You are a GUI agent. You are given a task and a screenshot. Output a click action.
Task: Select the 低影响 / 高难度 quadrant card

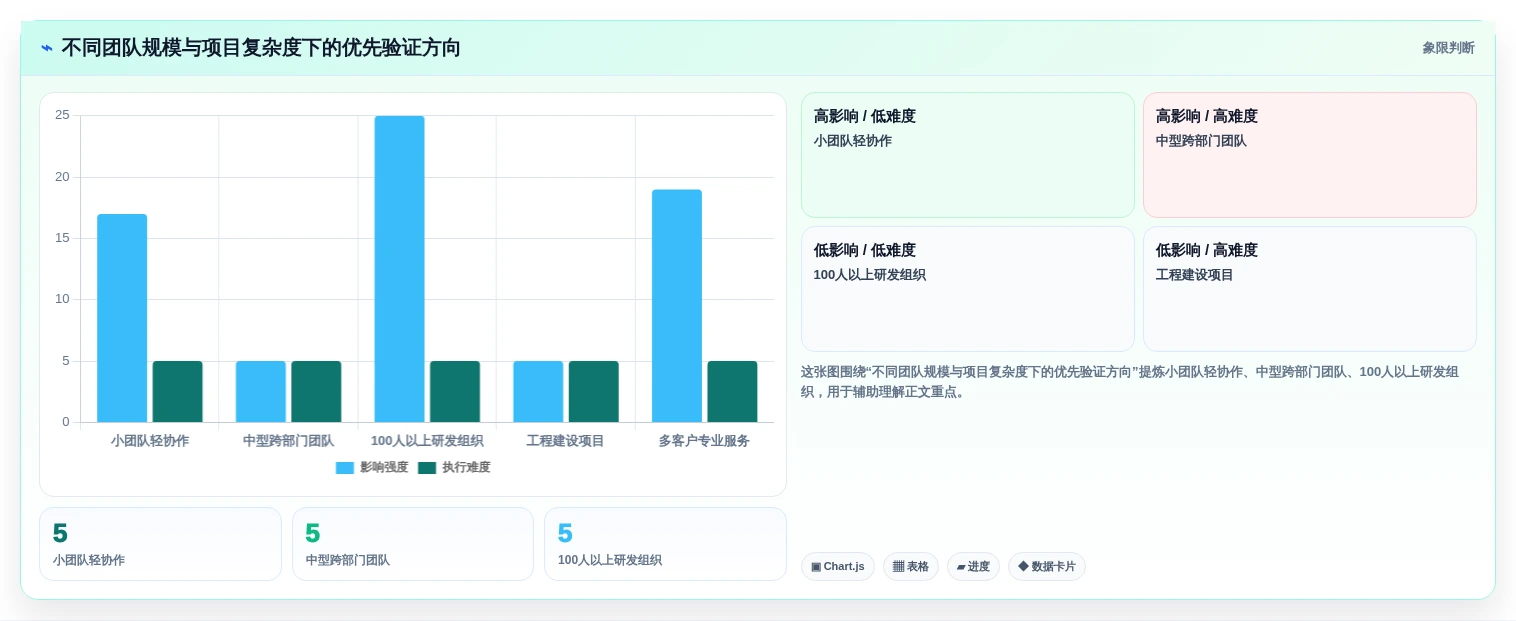click(x=1310, y=289)
